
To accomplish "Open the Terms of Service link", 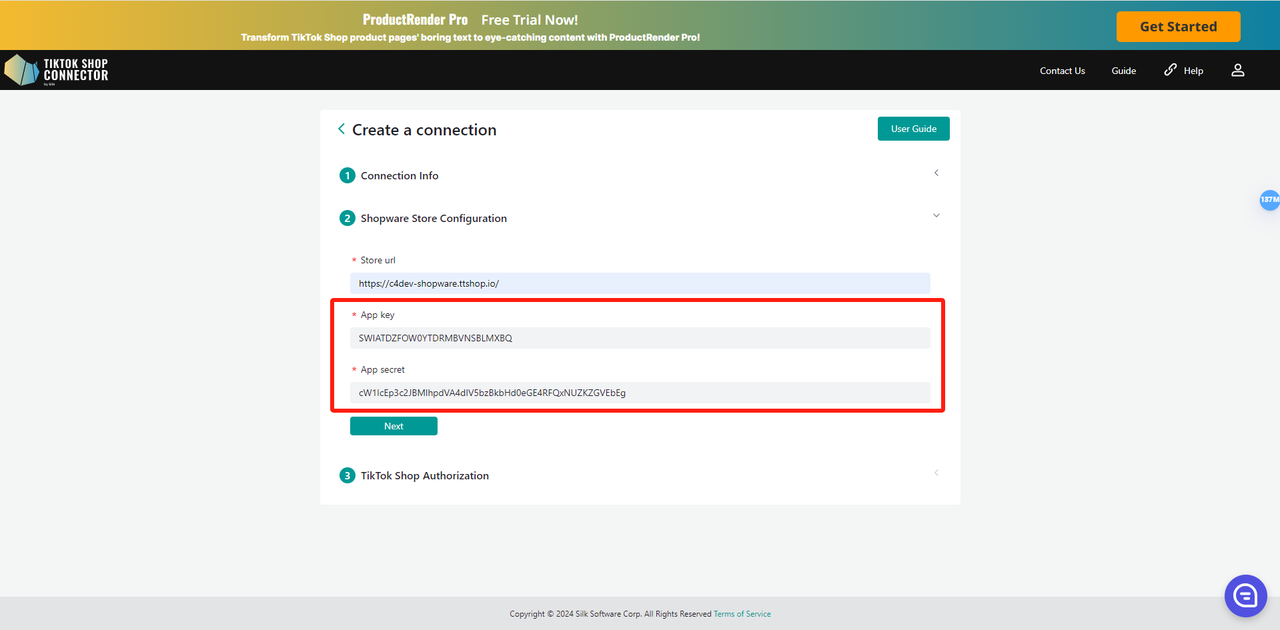I will (x=742, y=614).
